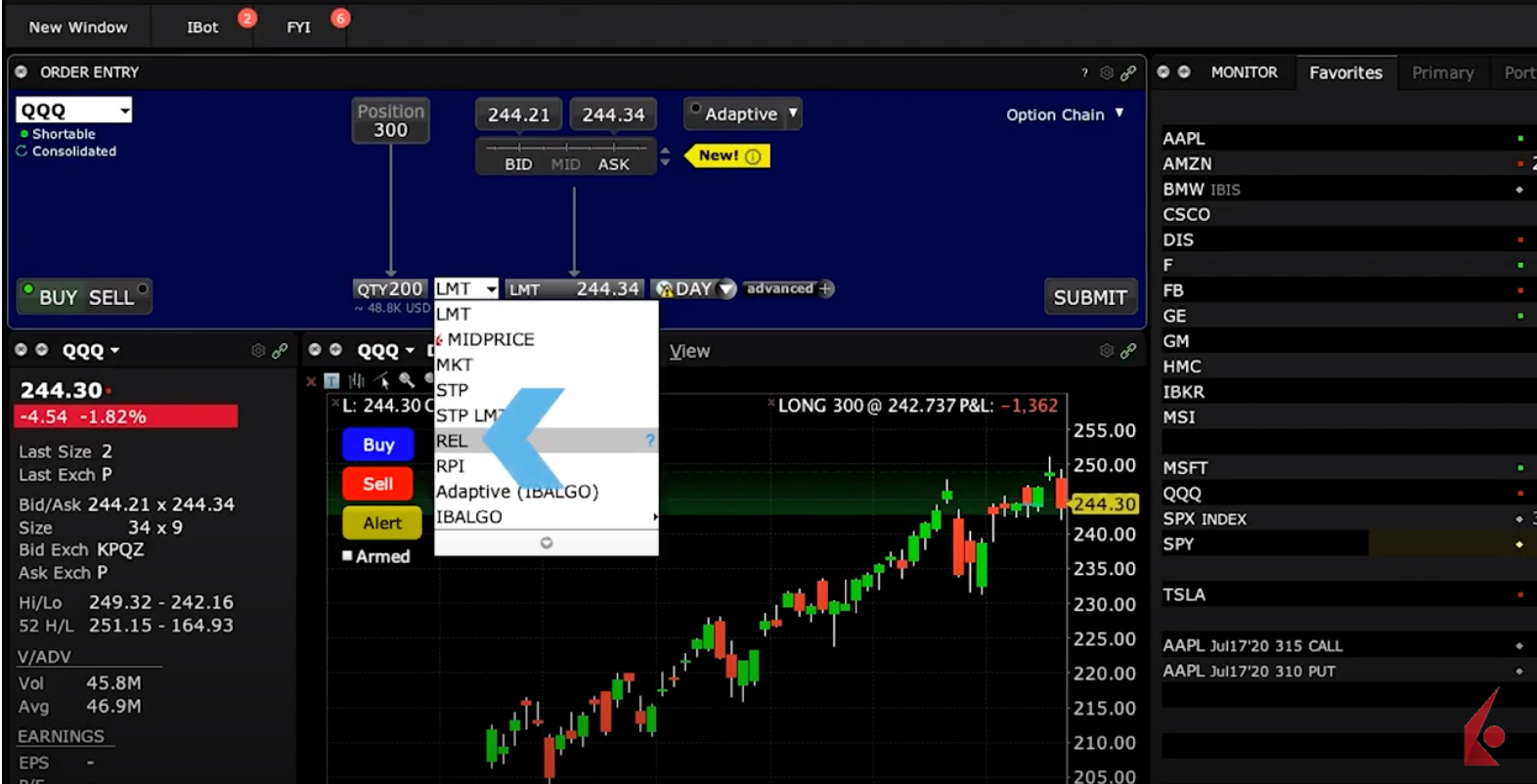Image resolution: width=1537 pixels, height=784 pixels.
Task: Click 244.21 bid price button
Action: pyautogui.click(x=519, y=115)
